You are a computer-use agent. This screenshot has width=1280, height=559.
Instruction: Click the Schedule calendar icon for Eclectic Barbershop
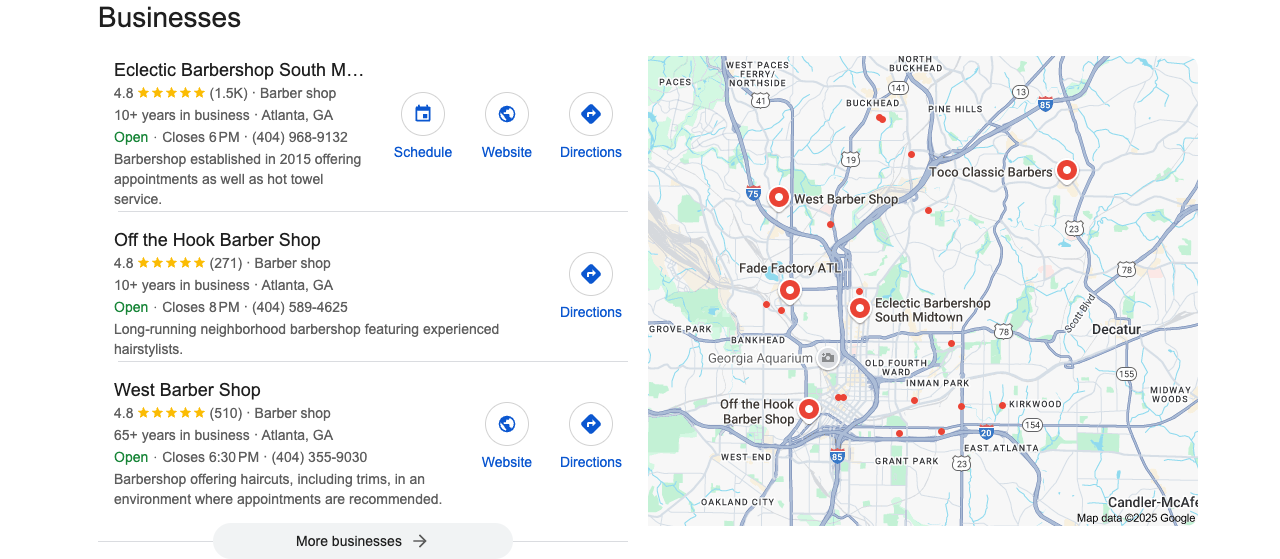(423, 114)
